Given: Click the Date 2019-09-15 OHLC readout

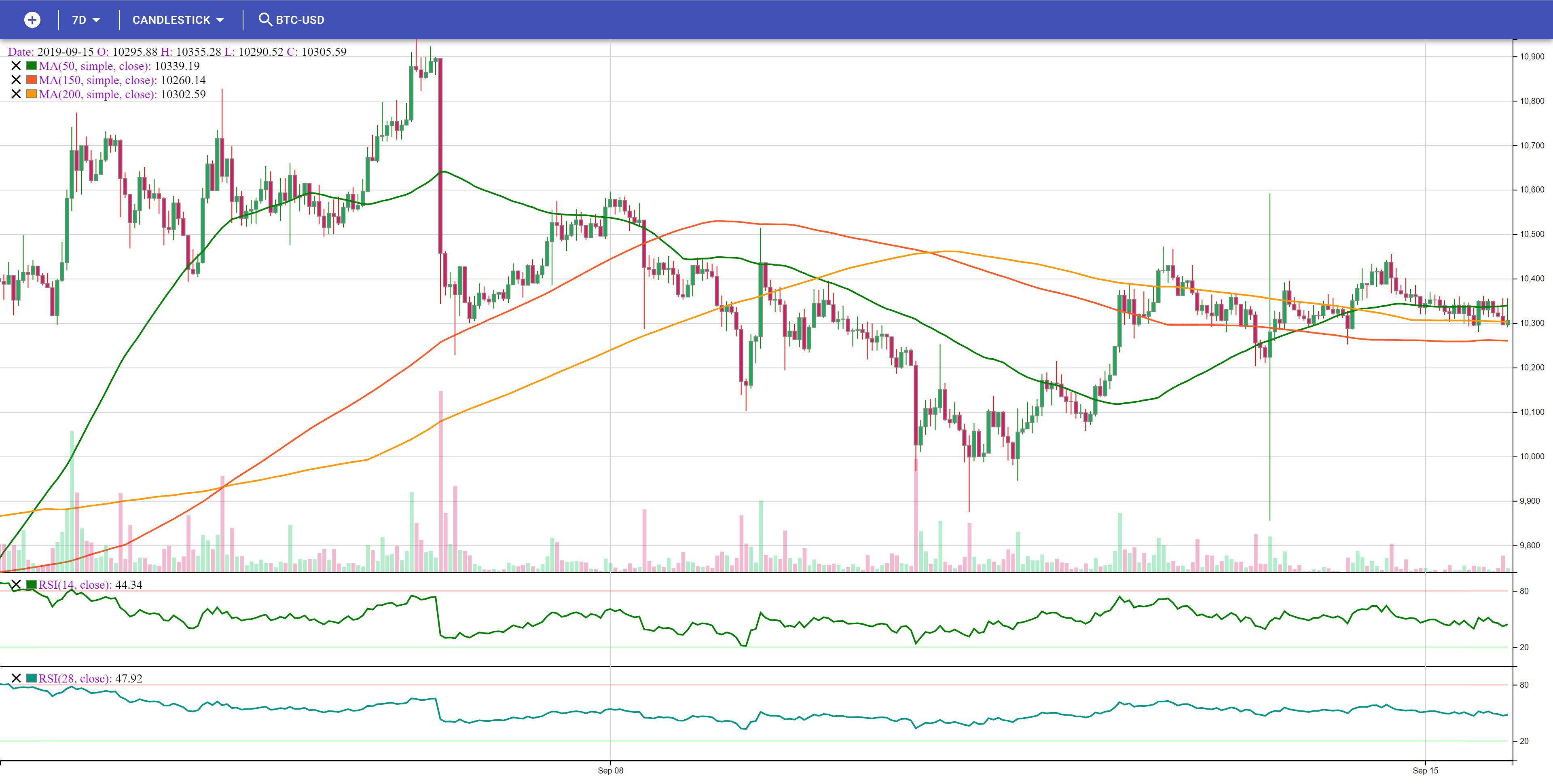Looking at the screenshot, I should [x=177, y=52].
